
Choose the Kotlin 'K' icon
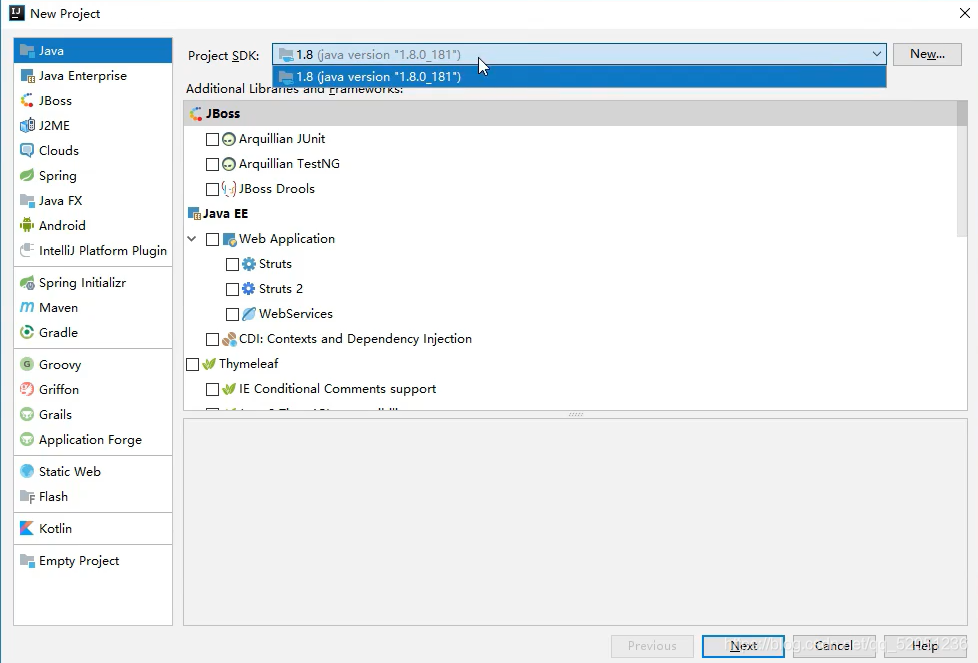[27, 528]
